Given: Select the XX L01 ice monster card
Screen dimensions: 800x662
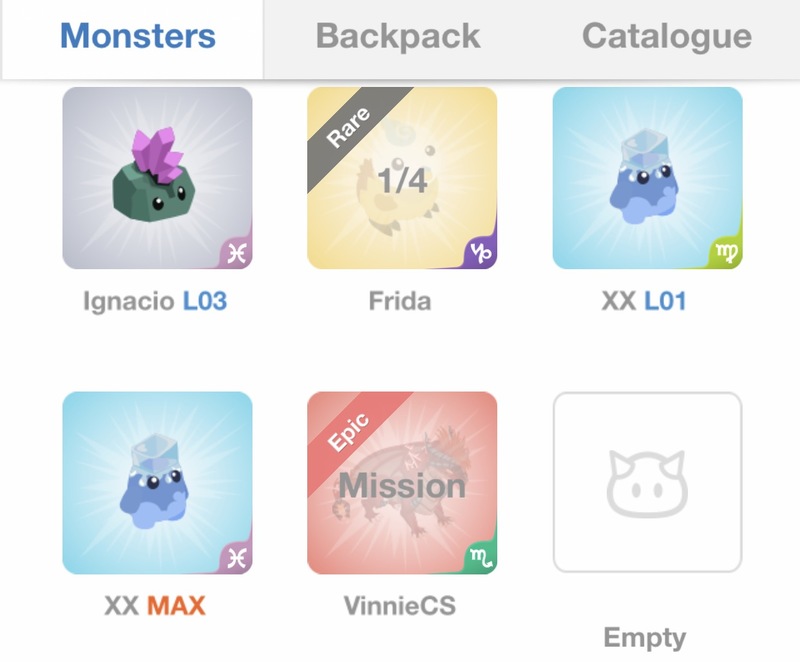Looking at the screenshot, I should click(x=647, y=177).
